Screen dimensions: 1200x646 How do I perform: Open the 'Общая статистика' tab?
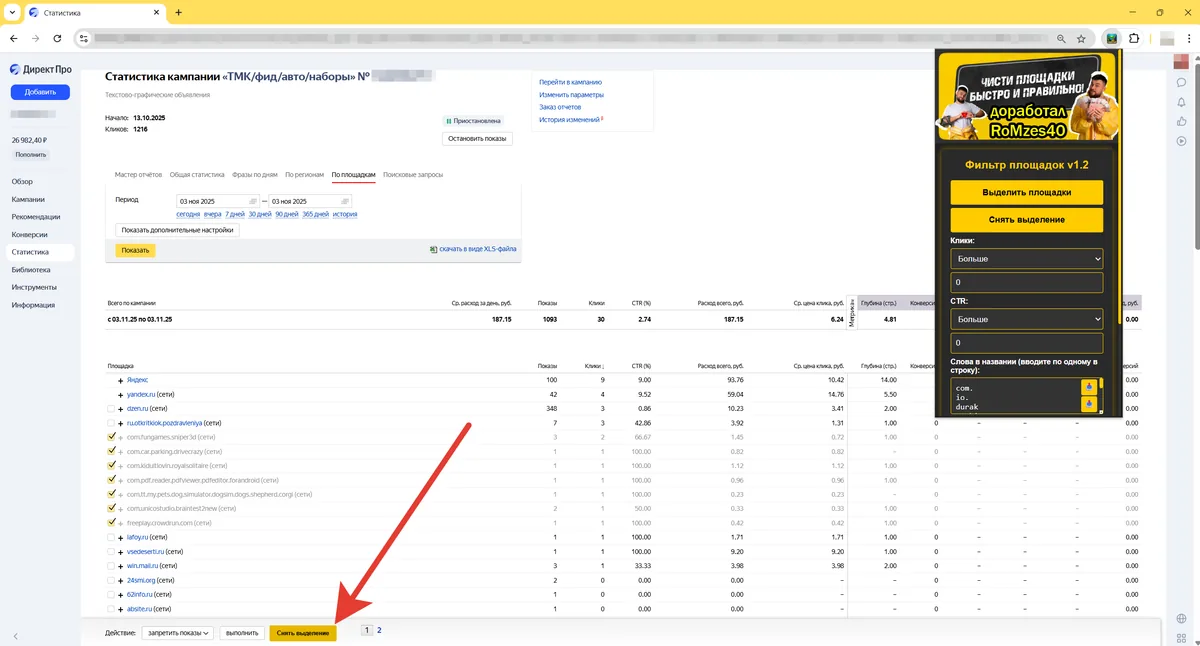point(197,175)
